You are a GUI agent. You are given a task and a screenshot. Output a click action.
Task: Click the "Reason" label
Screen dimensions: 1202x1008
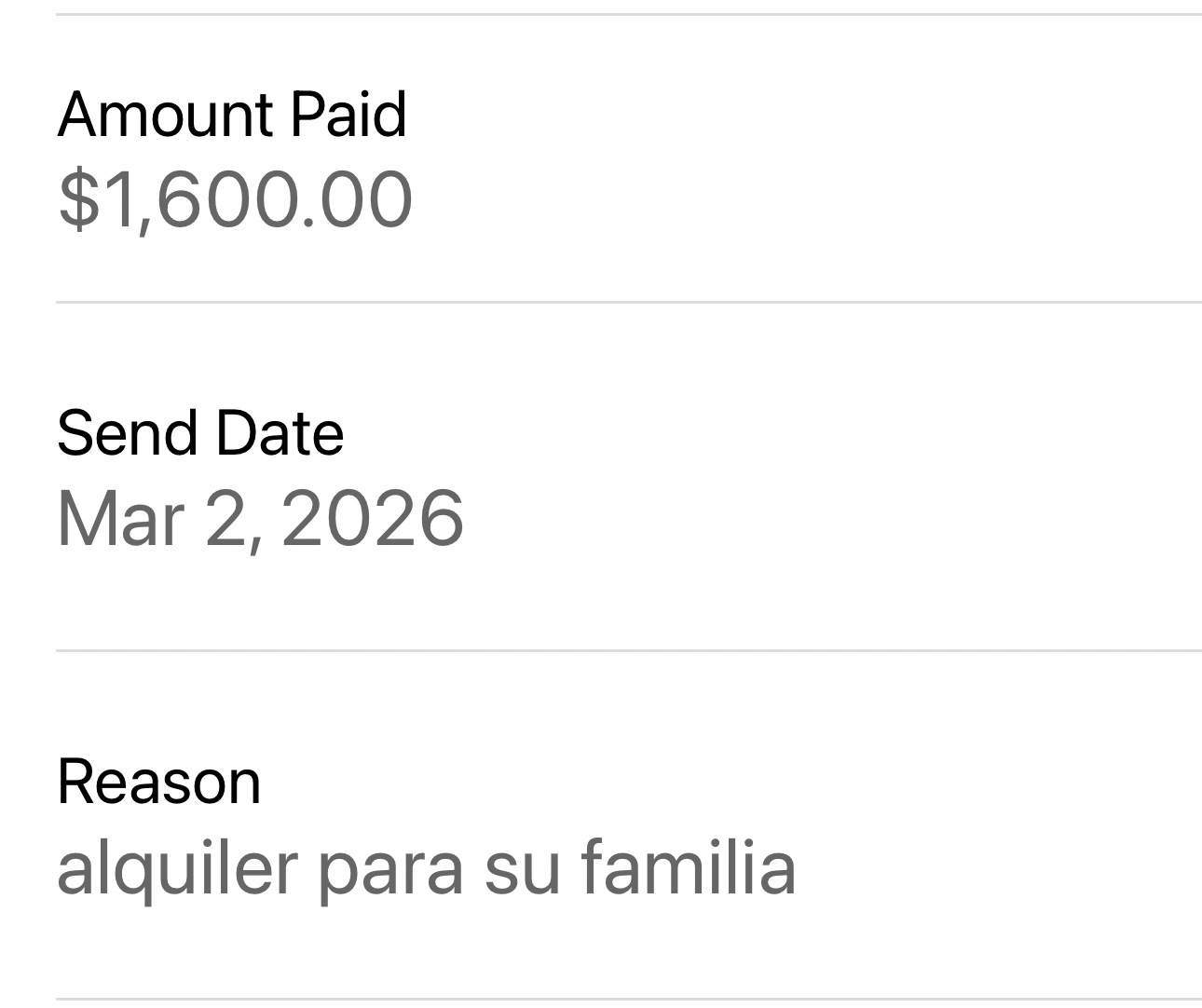(x=158, y=782)
